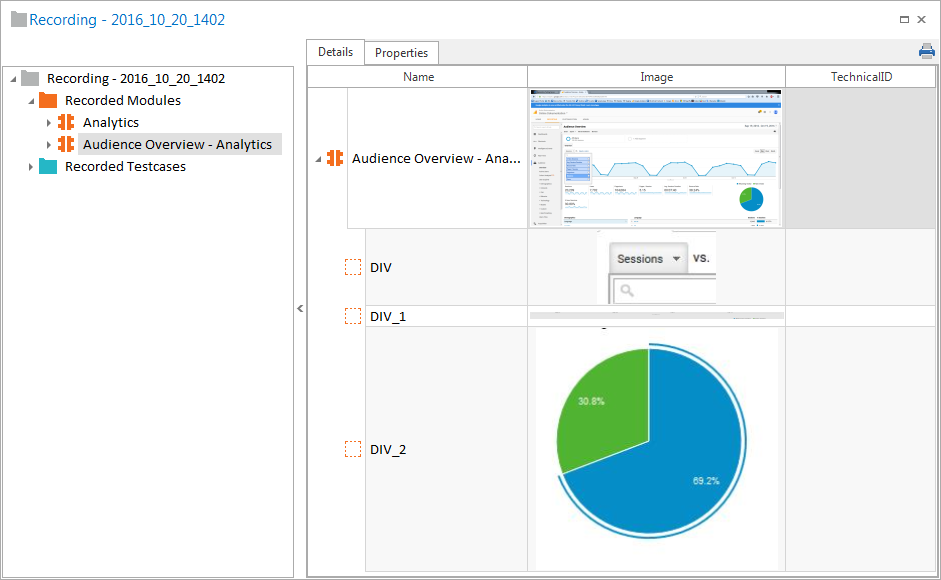
Task: Click the gray Recording folder icon in tree
Action: click(30, 78)
